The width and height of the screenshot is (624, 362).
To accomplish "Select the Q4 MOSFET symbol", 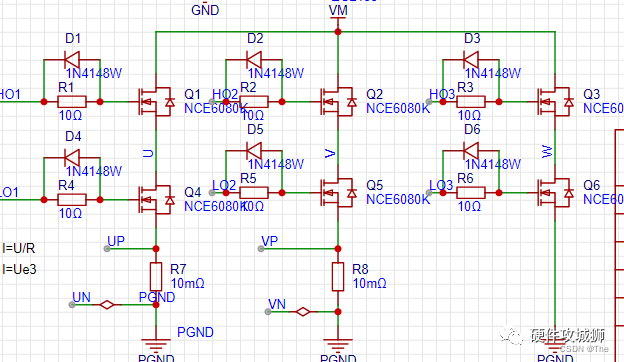I will point(156,200).
